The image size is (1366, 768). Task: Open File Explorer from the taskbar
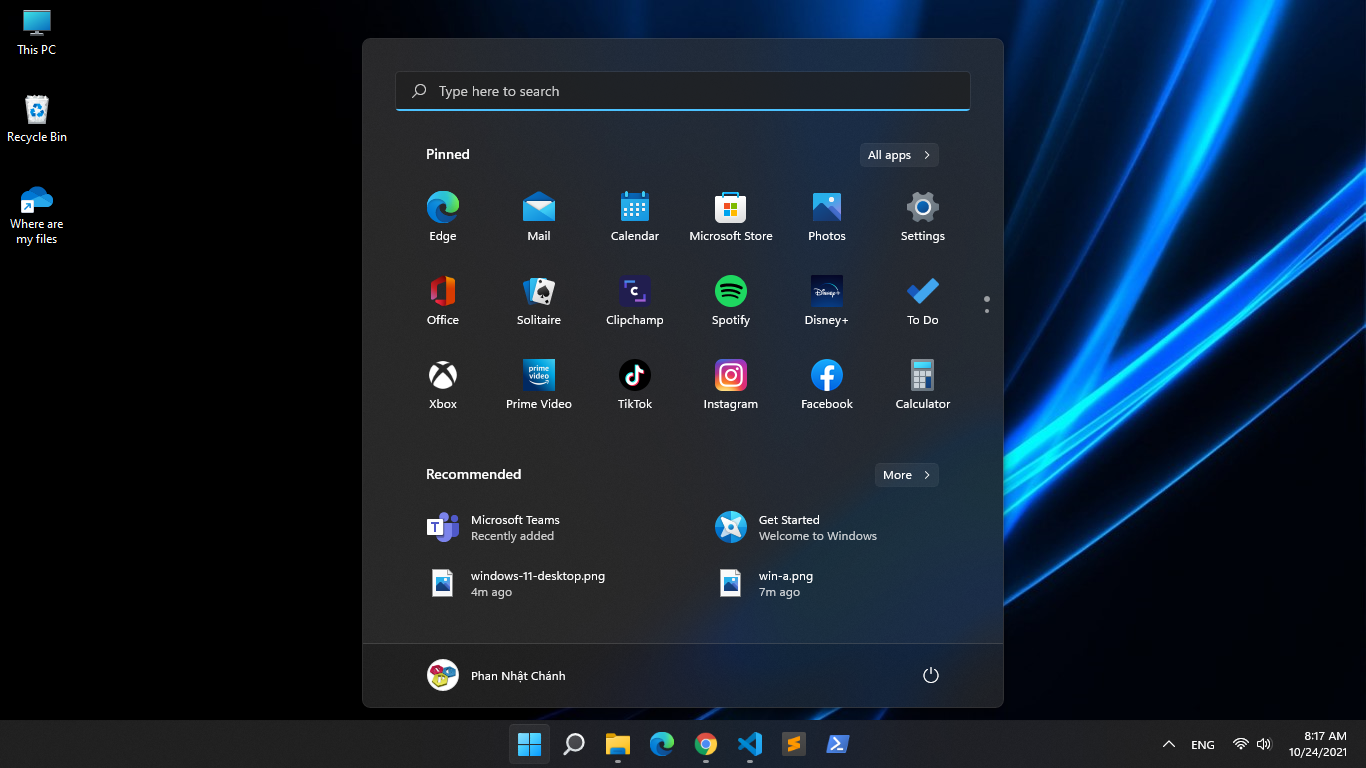(618, 744)
